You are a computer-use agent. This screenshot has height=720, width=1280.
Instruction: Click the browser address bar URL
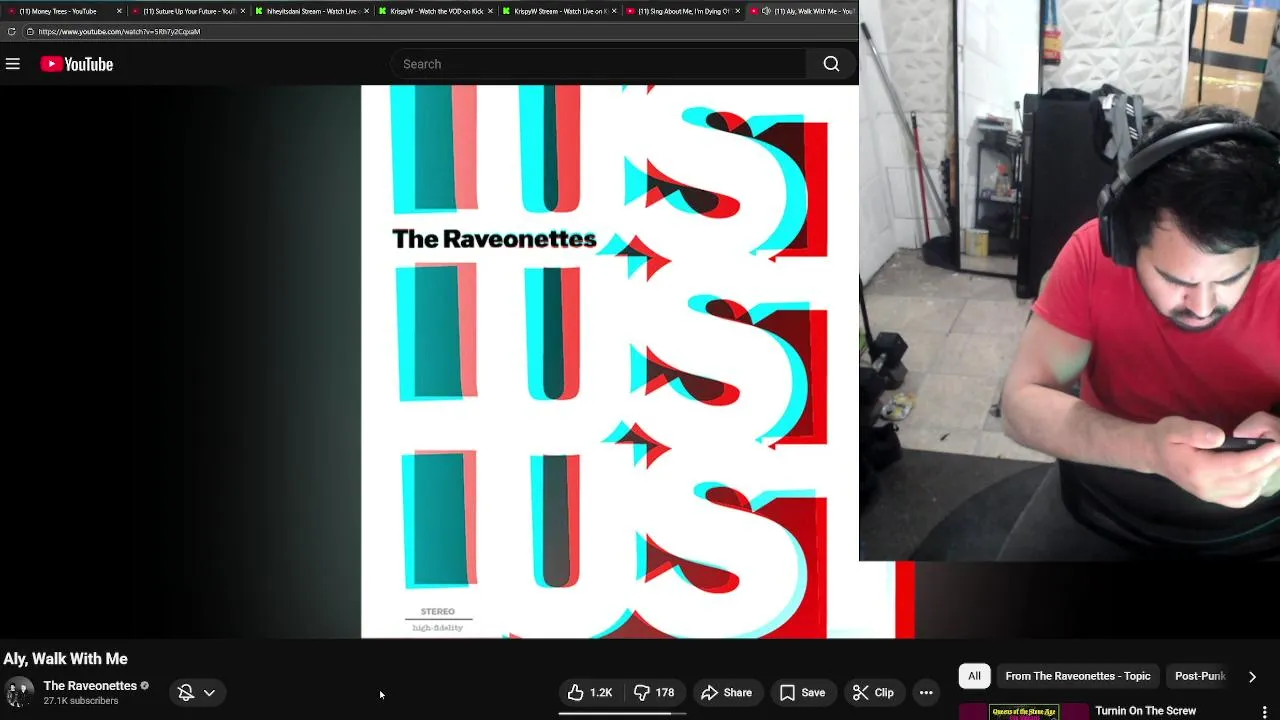point(119,31)
